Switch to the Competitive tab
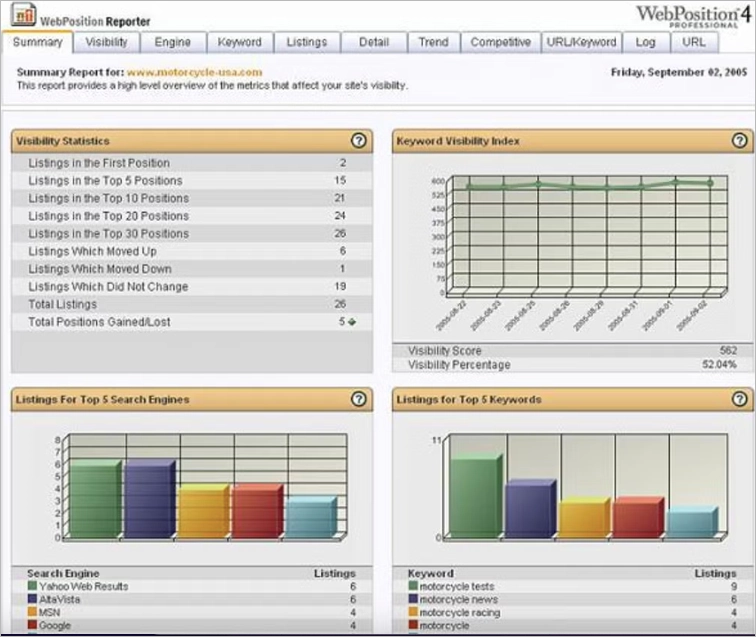 (x=501, y=42)
